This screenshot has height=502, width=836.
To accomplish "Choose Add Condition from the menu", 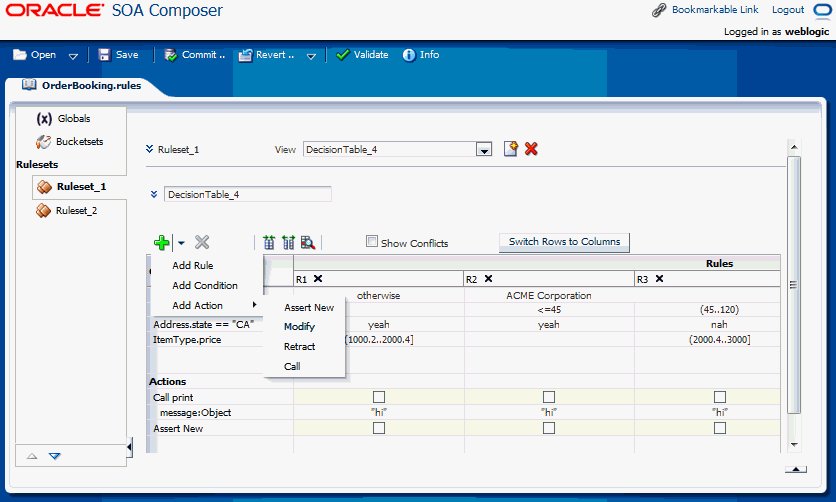I will pyautogui.click(x=205, y=286).
